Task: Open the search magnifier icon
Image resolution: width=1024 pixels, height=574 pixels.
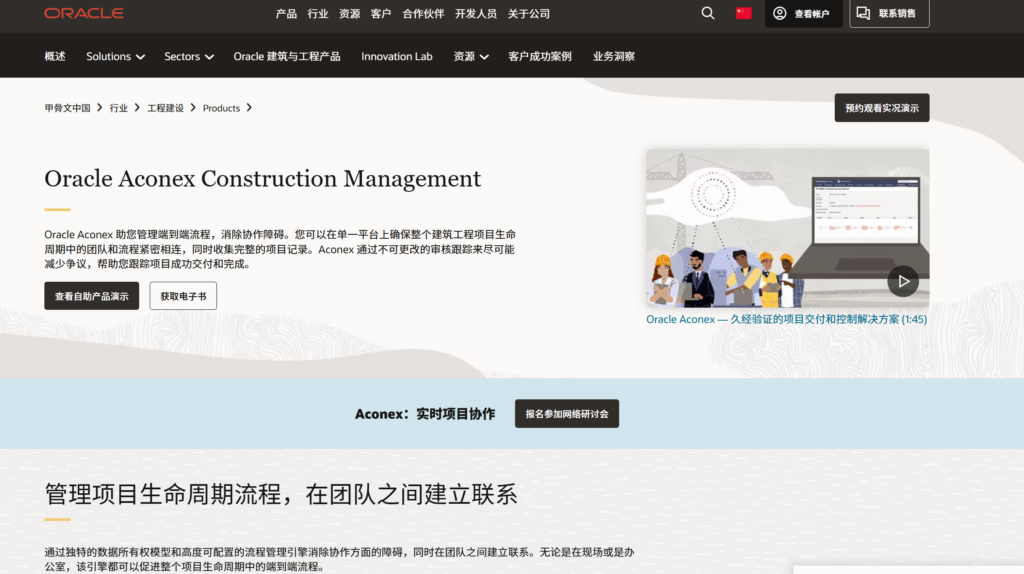Action: pyautogui.click(x=708, y=13)
